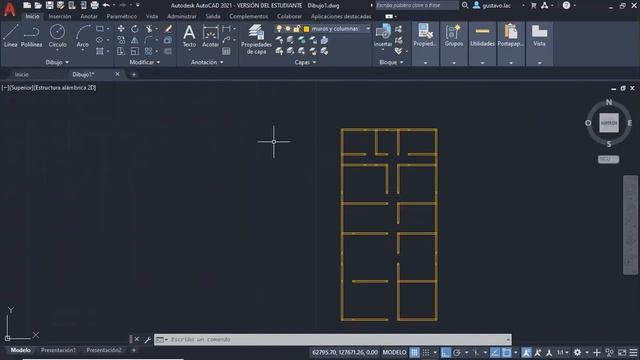Select the Scale tool in Modificar panel
This screenshot has width=640, height=360.
click(x=135, y=51)
